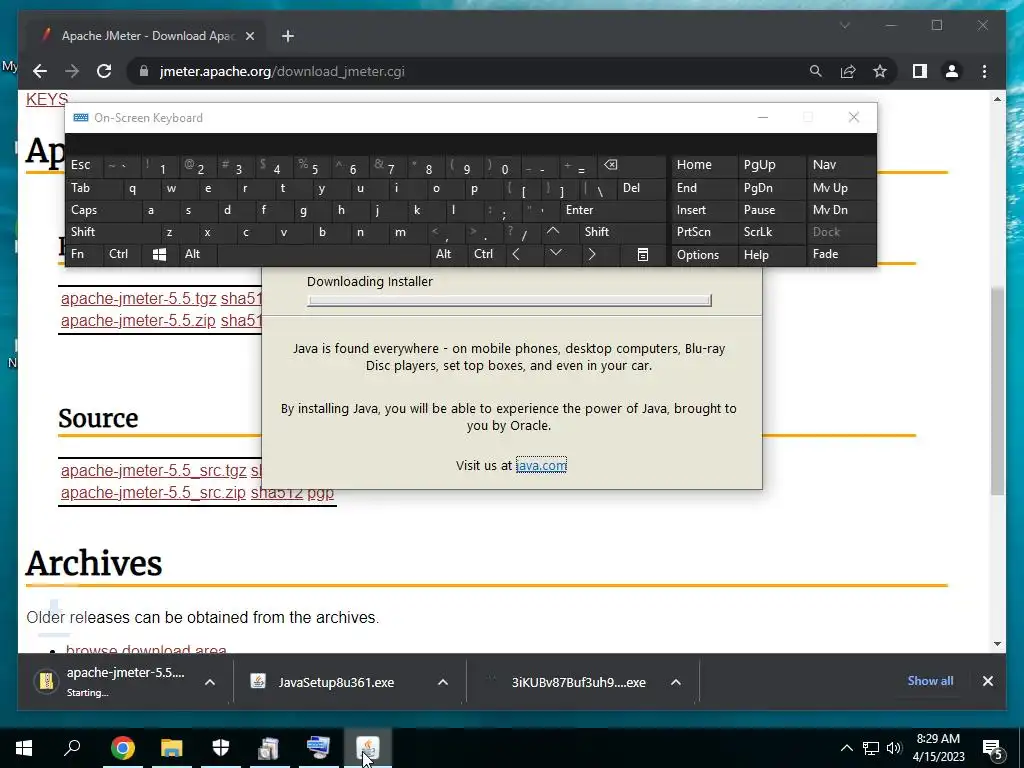This screenshot has width=1024, height=768.
Task: Tap the context menu key on On-Screen Keyboard
Action: click(x=643, y=255)
